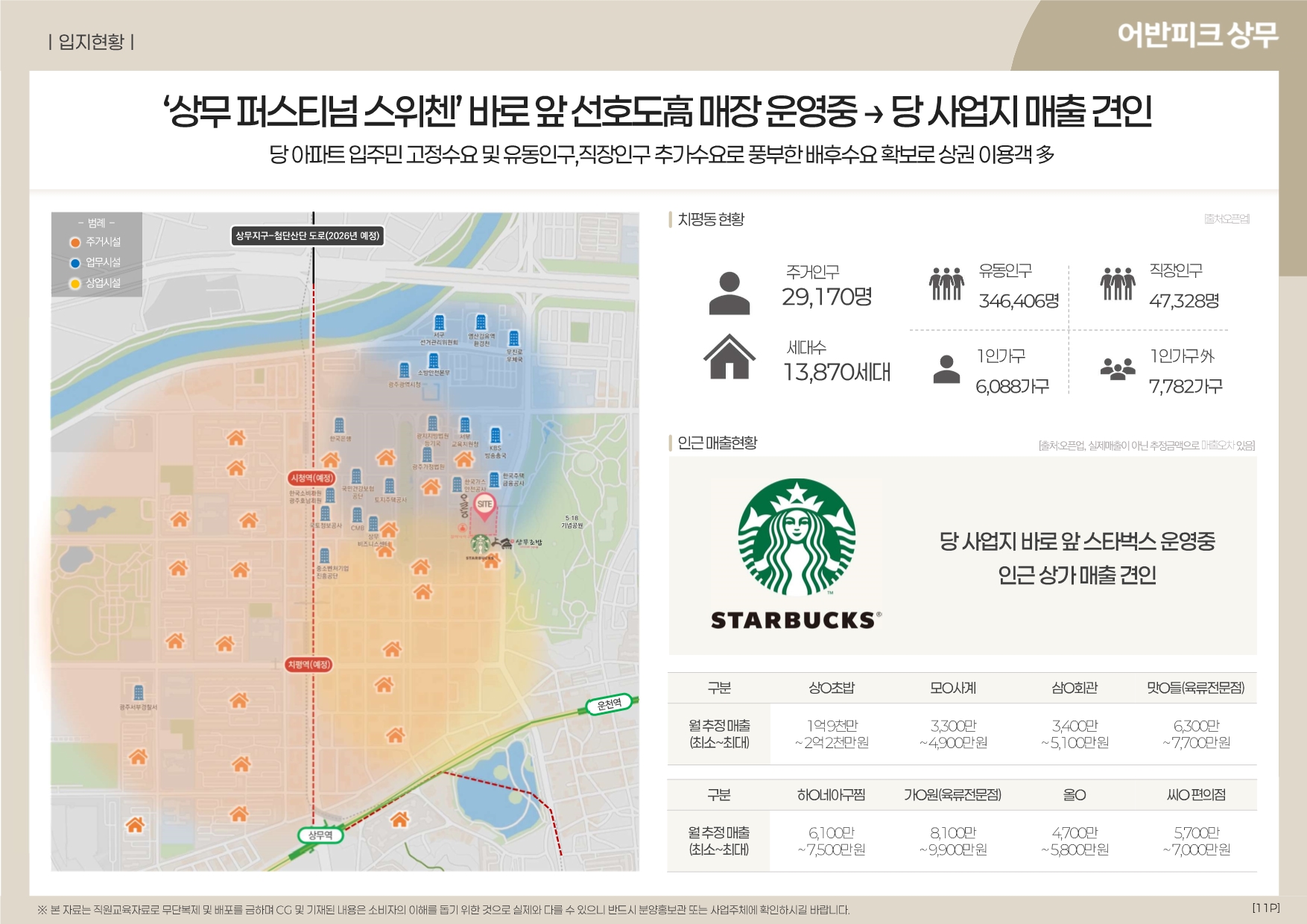Click the 6,088가구 single household value
The height and width of the screenshot is (924, 1307).
1013,386
